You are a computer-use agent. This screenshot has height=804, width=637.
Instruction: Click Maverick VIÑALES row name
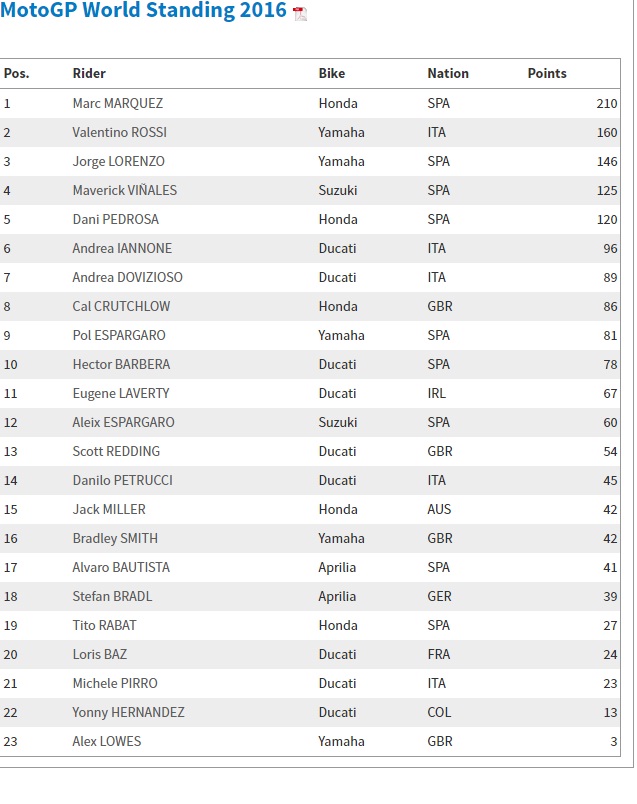(125, 190)
